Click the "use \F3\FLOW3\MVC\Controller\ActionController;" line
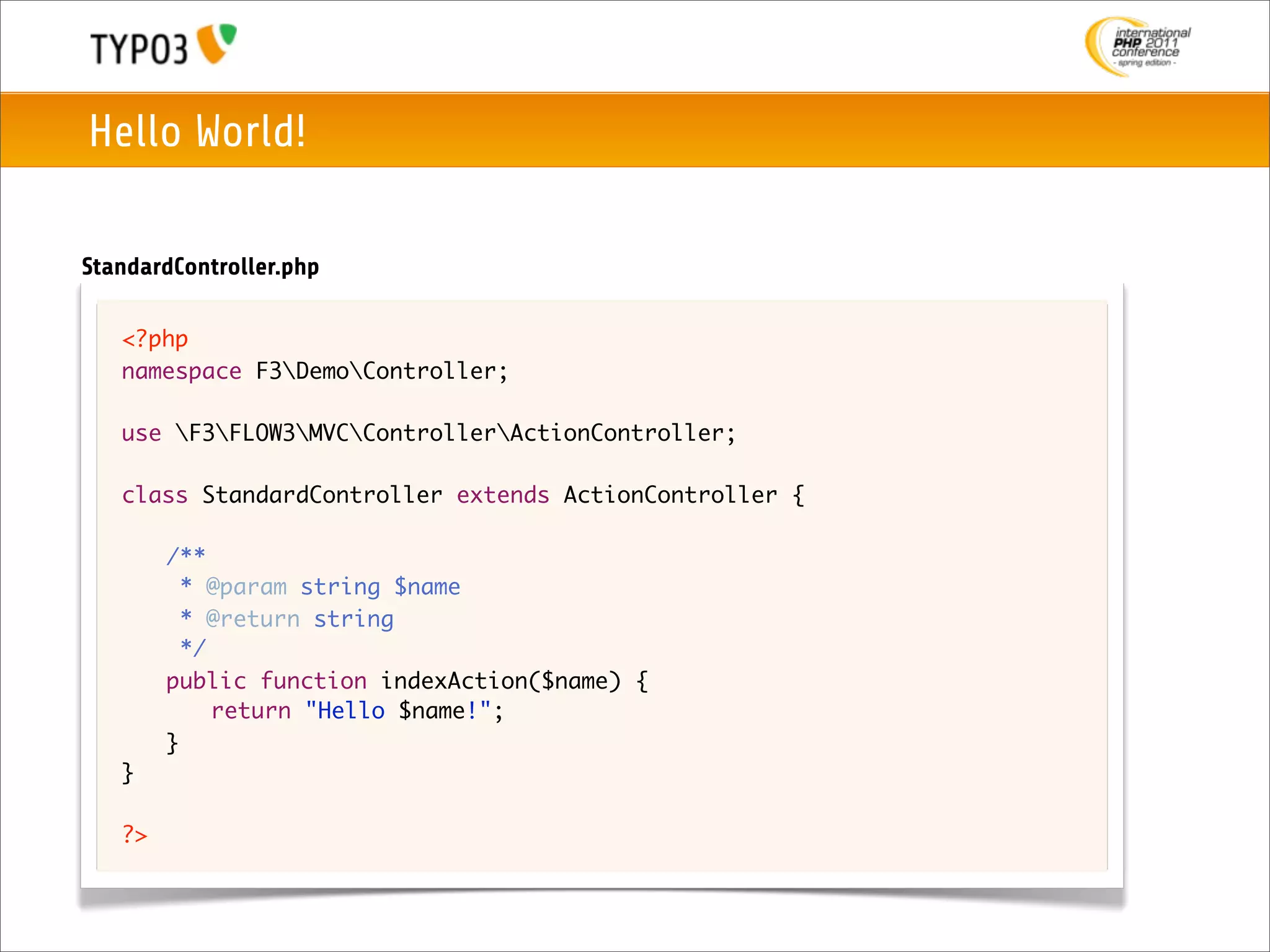The image size is (1270, 952). (429, 433)
